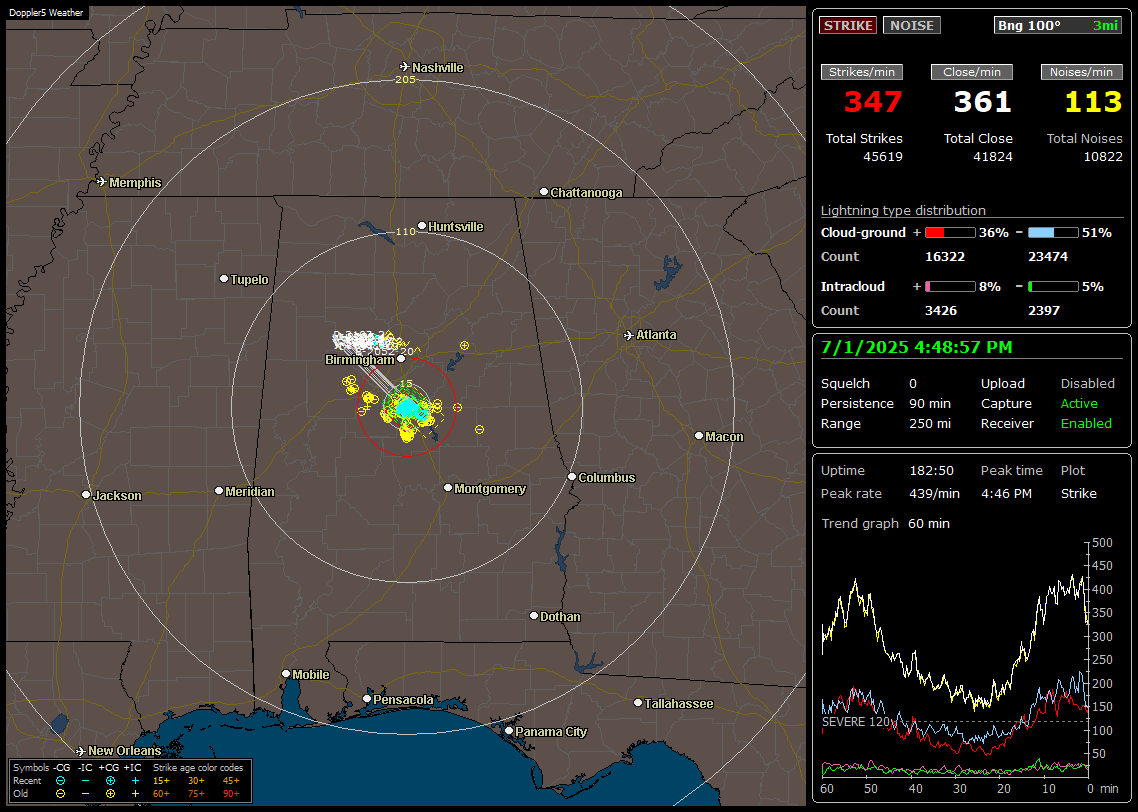Screen dimensions: 1138x812
Task: Select the Meridian city marker dot
Action: point(218,491)
